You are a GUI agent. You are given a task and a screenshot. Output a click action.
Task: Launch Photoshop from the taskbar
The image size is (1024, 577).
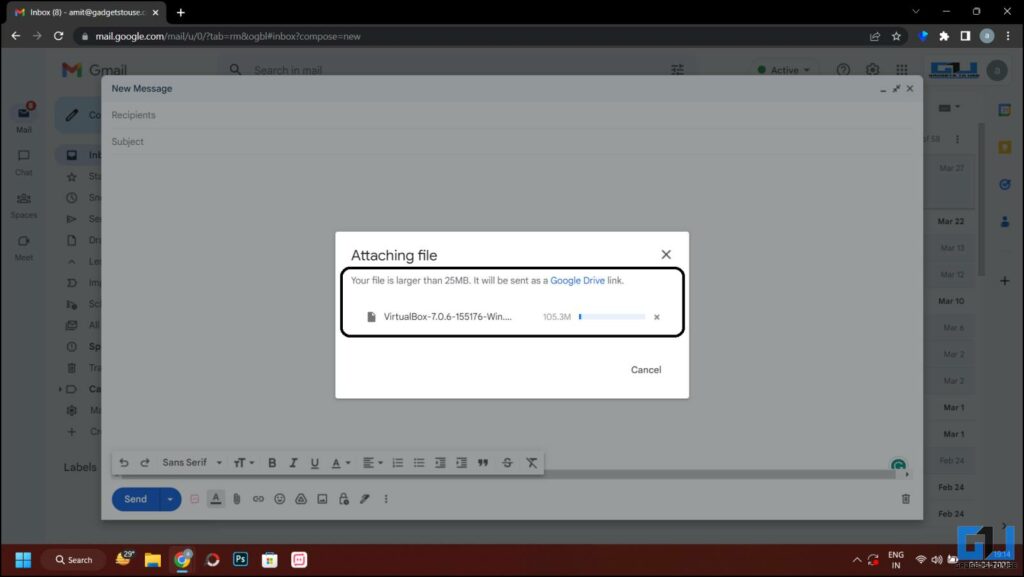[240, 560]
